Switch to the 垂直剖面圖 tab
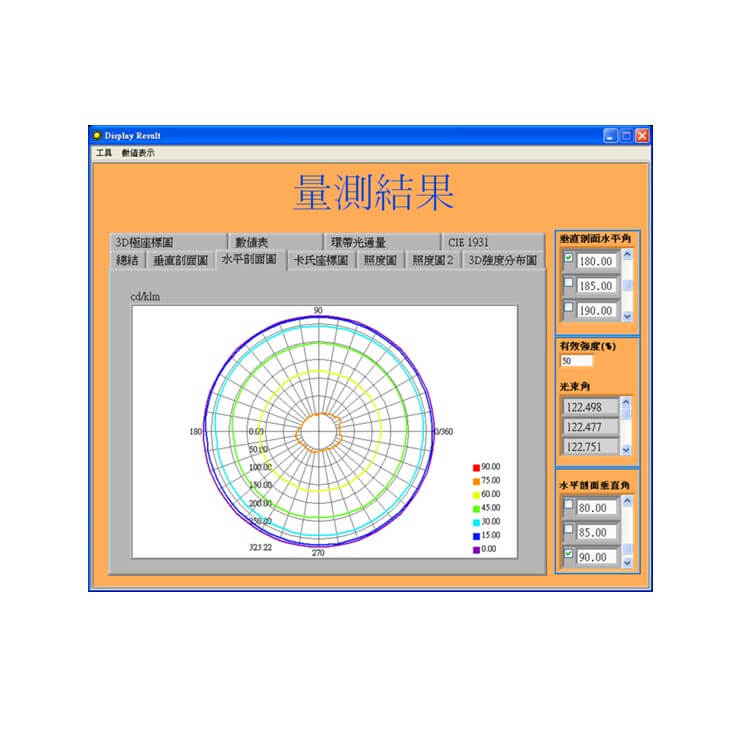The height and width of the screenshot is (739, 739). [181, 260]
